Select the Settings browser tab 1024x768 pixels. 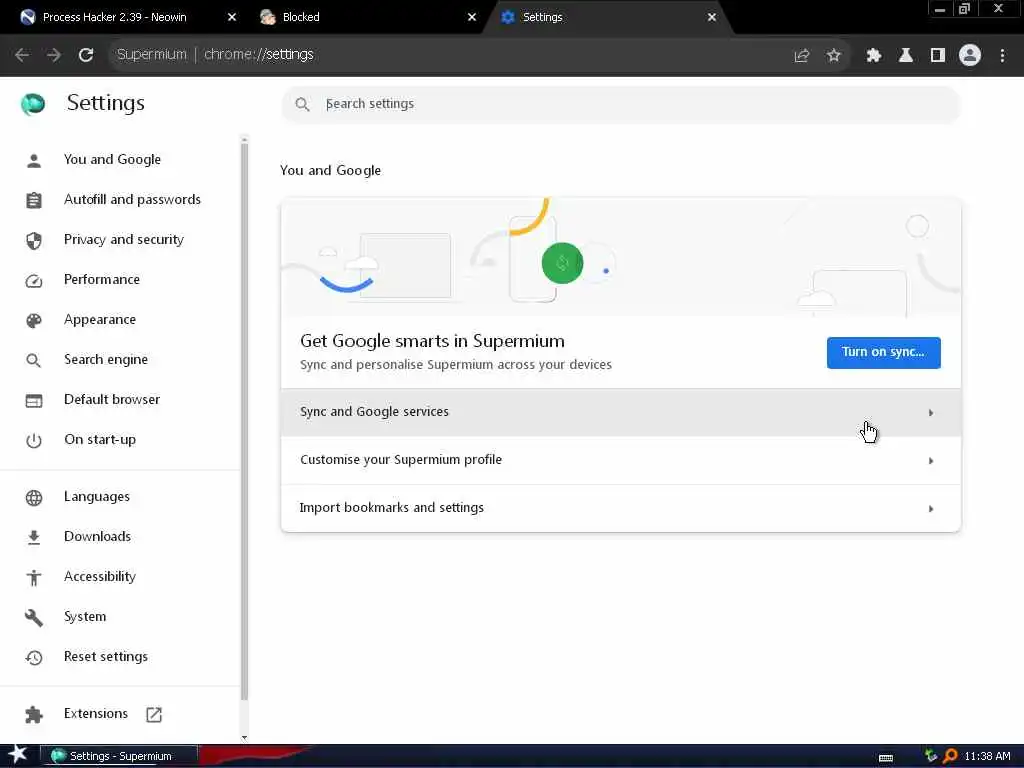tap(607, 17)
